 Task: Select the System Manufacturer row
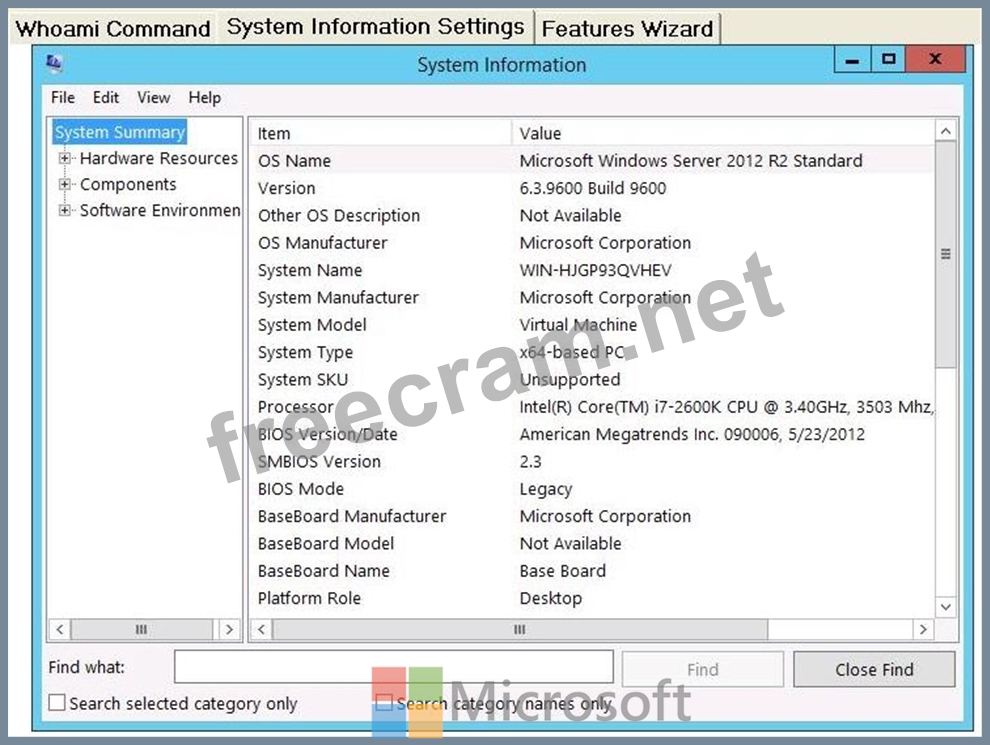point(592,297)
